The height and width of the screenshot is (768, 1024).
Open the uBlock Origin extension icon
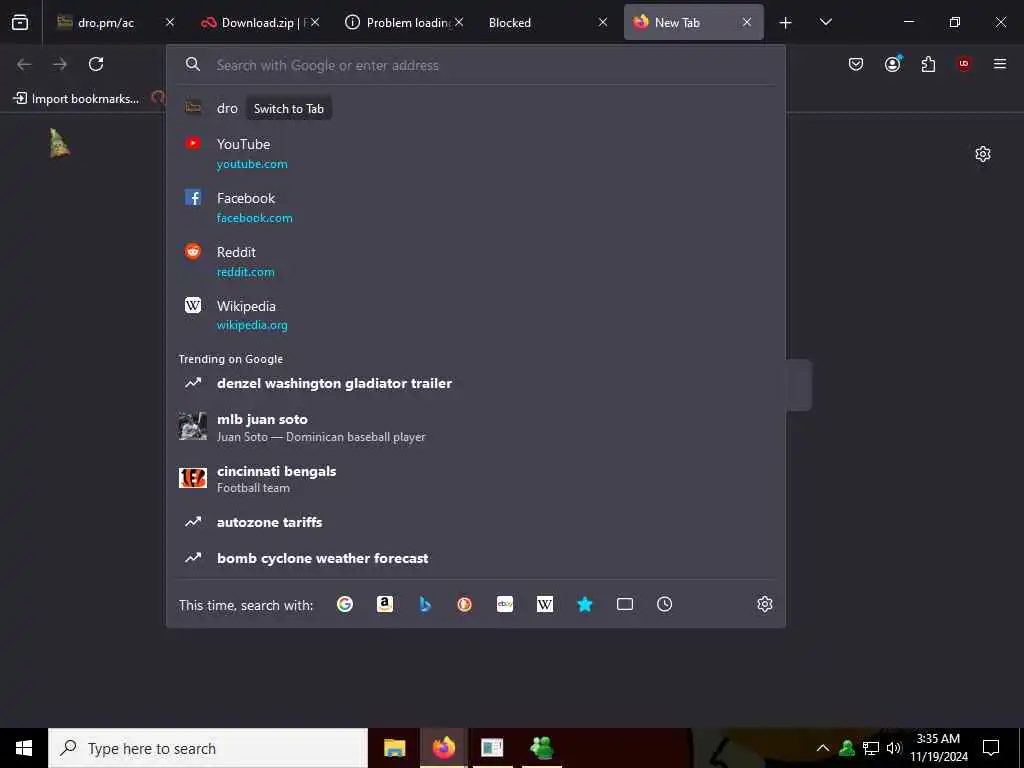coord(964,64)
